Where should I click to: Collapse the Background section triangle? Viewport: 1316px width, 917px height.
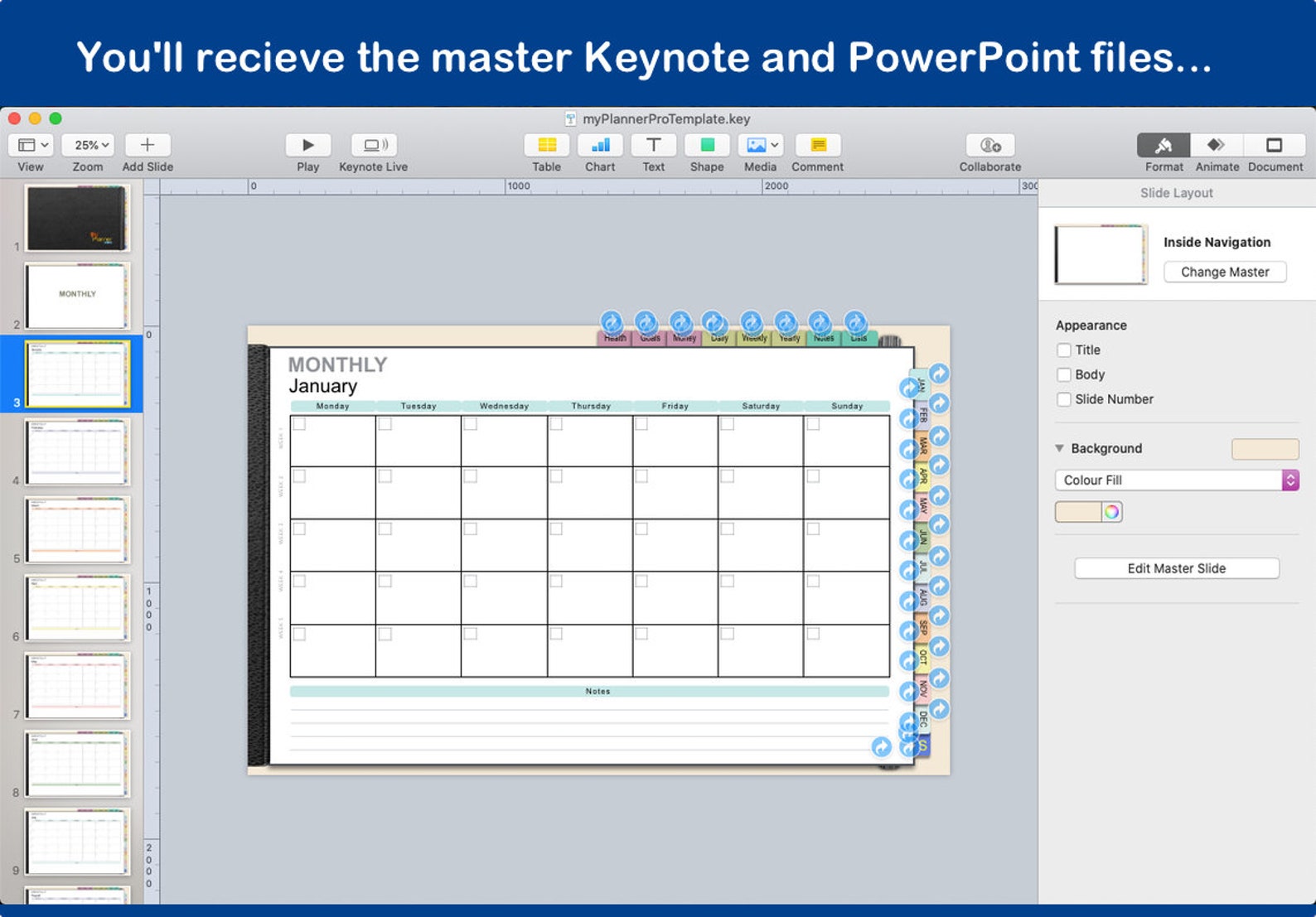(1059, 448)
